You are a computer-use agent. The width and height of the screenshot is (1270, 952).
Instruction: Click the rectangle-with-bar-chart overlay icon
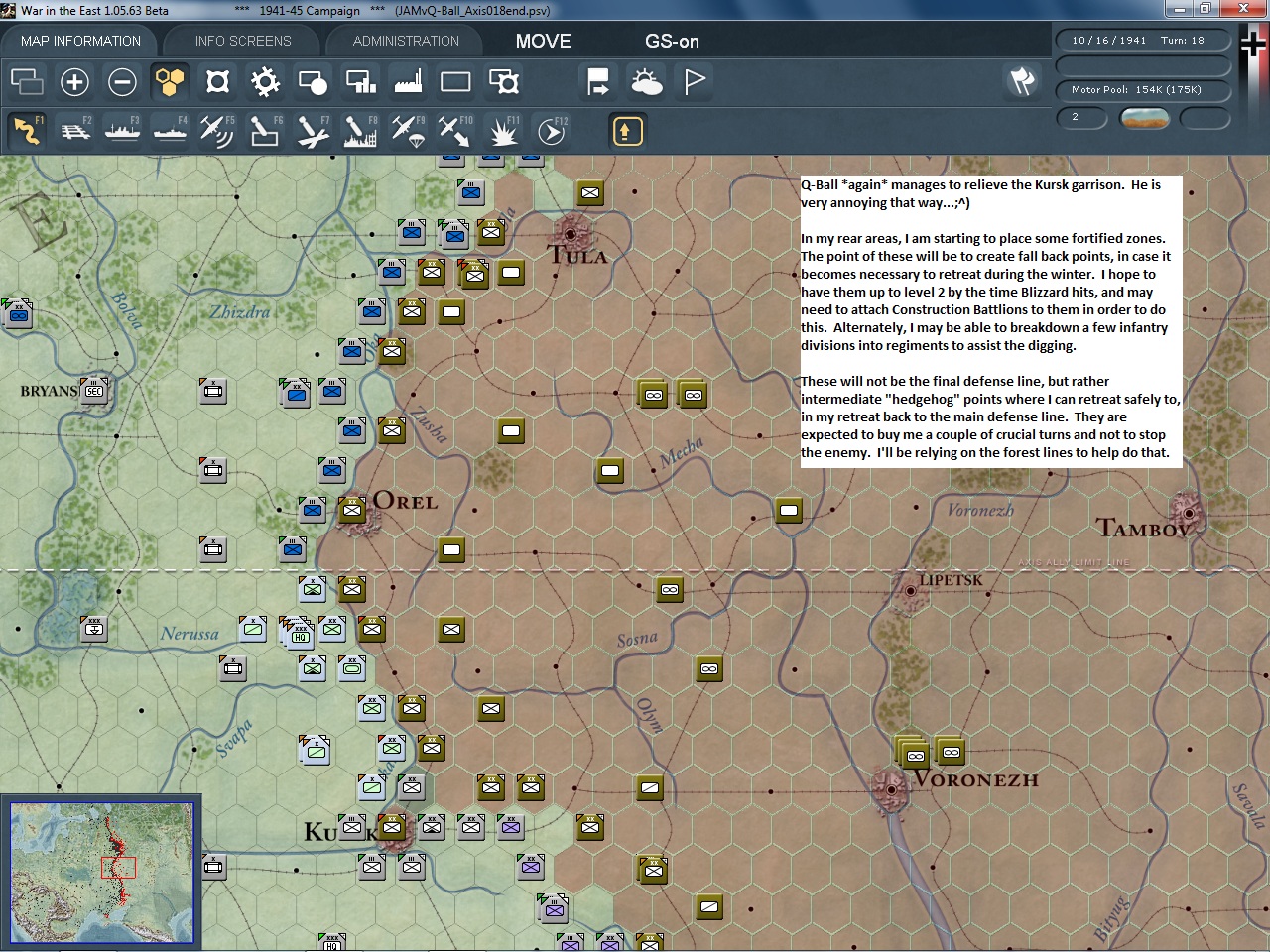pyautogui.click(x=360, y=81)
